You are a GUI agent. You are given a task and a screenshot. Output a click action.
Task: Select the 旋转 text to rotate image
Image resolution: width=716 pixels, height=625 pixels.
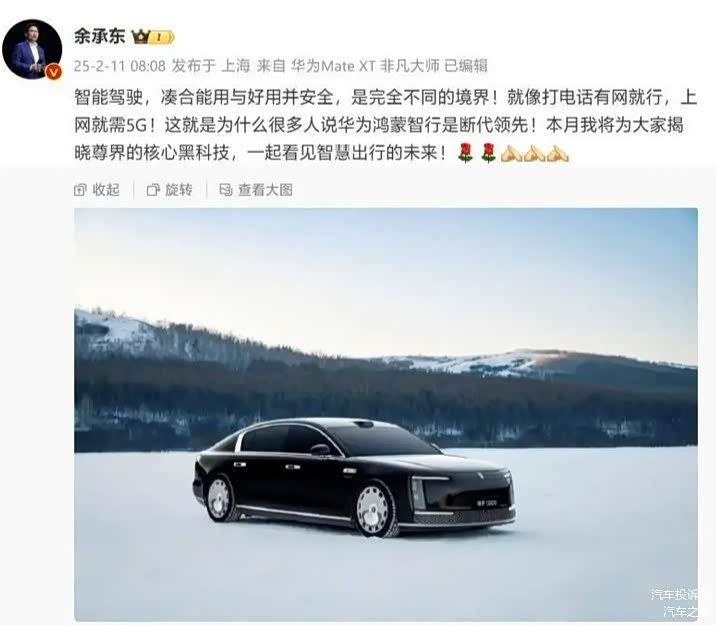[x=179, y=190]
